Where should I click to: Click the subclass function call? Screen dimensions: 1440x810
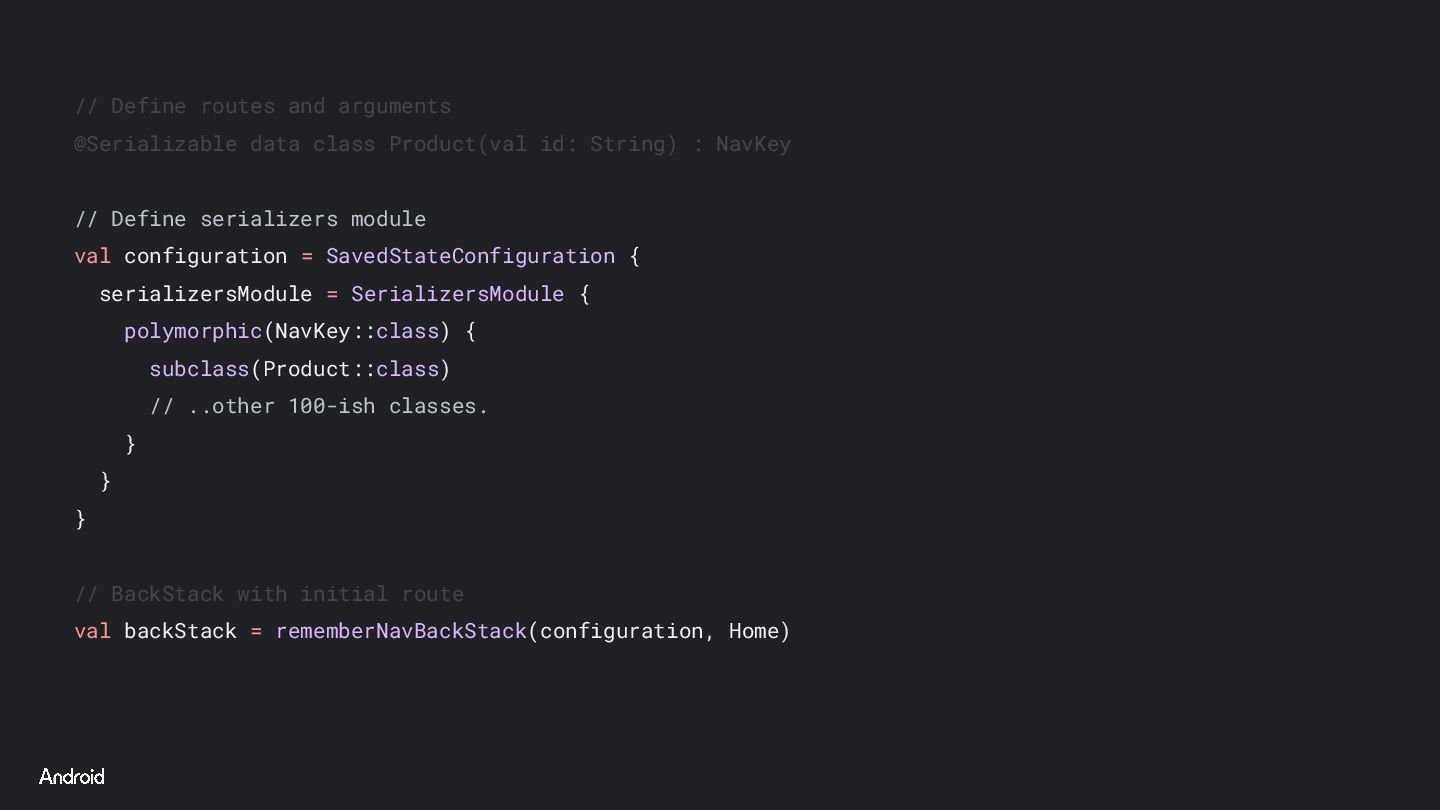point(199,369)
